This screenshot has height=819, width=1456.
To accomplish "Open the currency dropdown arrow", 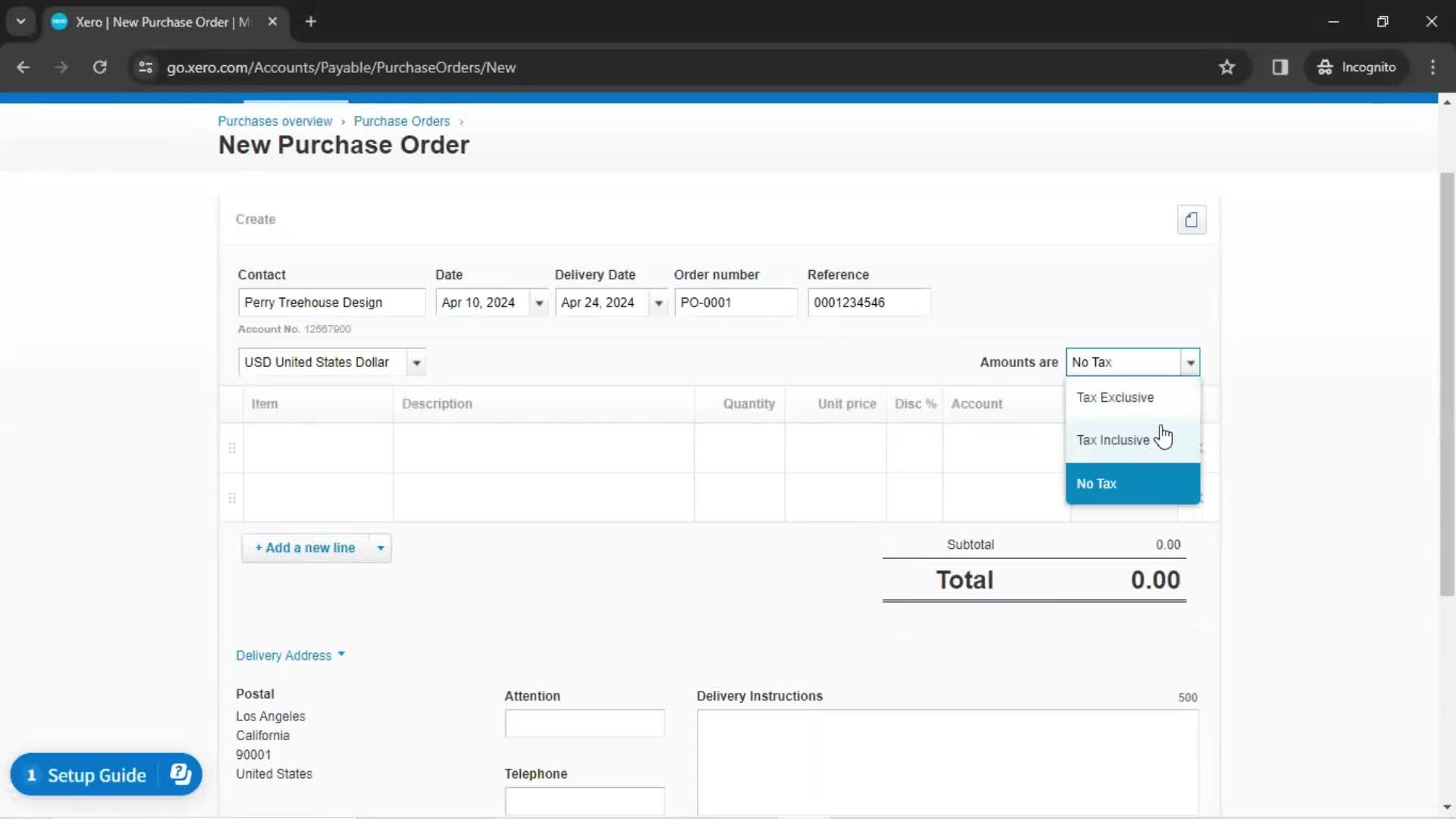I will [x=416, y=363].
